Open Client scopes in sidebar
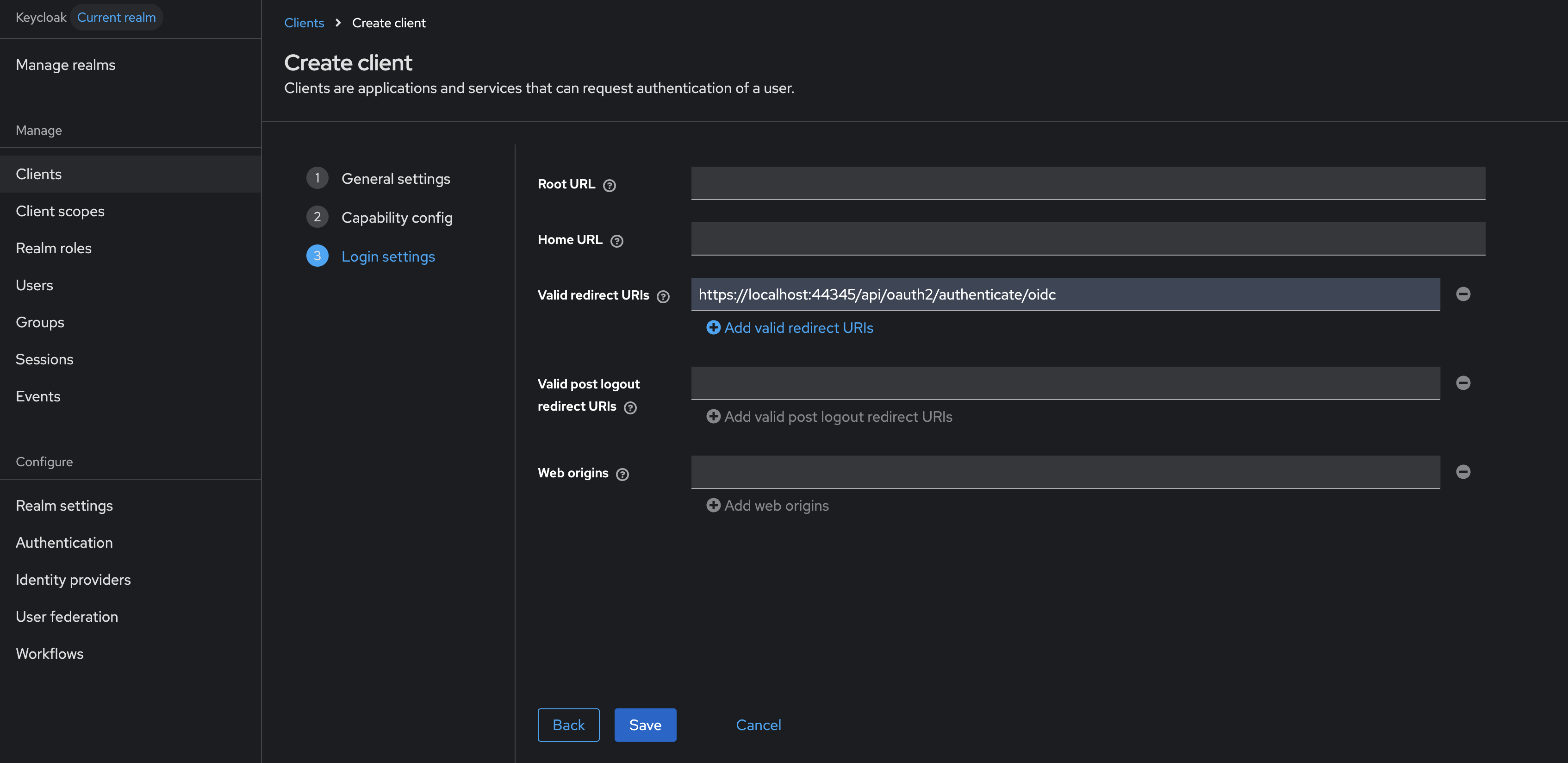The image size is (1568, 763). 130,211
